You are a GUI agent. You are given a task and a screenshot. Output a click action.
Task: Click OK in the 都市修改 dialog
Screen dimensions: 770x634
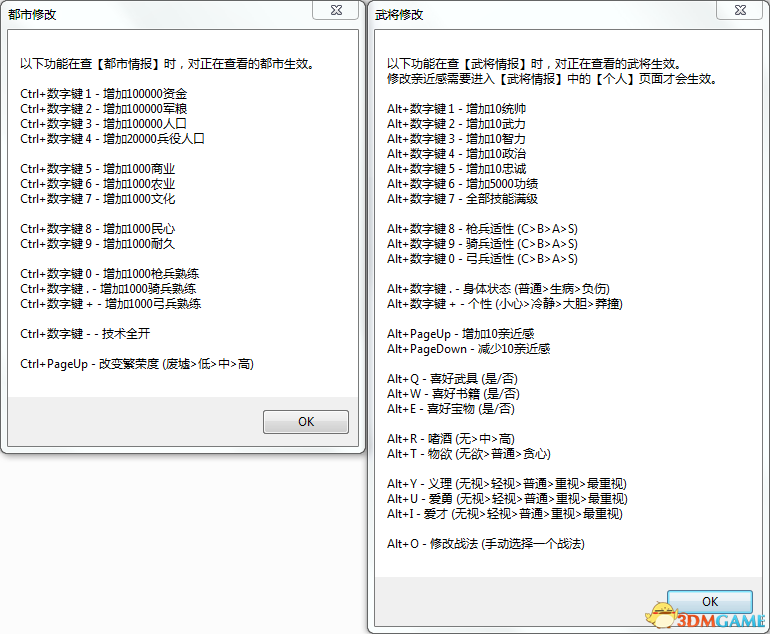click(x=306, y=422)
